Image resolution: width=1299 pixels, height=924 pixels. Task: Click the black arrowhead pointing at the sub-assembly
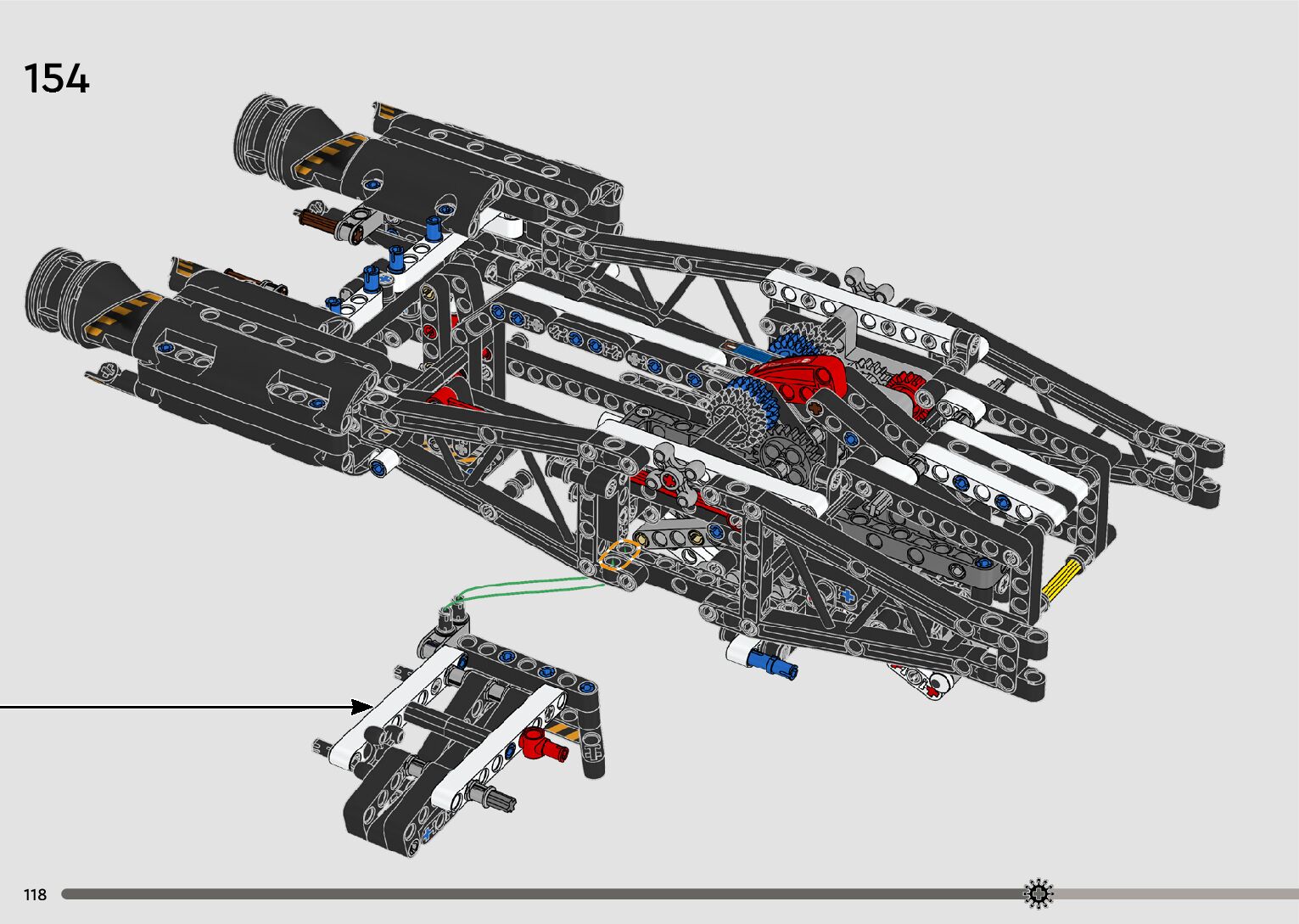click(362, 706)
